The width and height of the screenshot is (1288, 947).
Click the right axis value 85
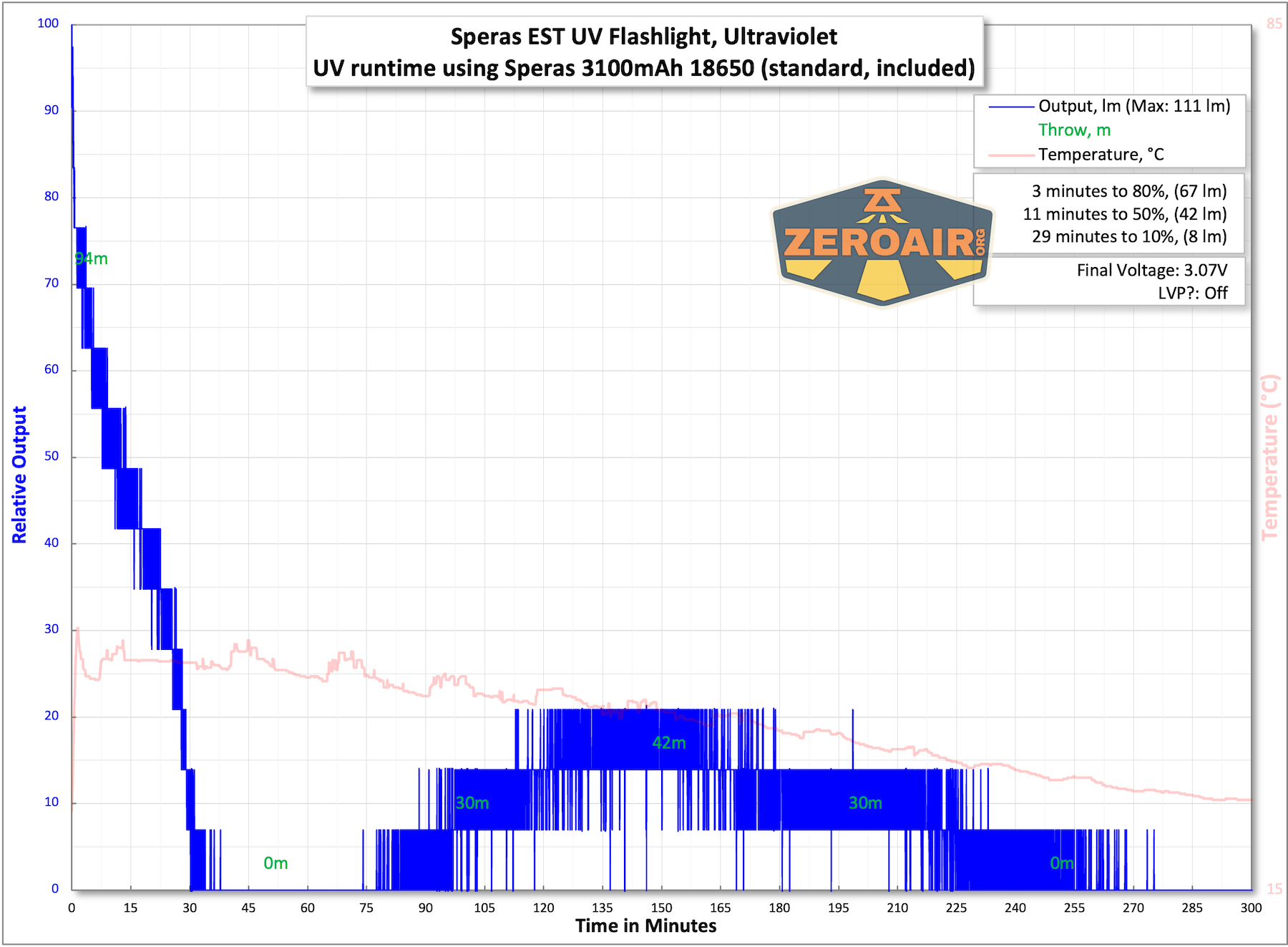click(x=1274, y=24)
